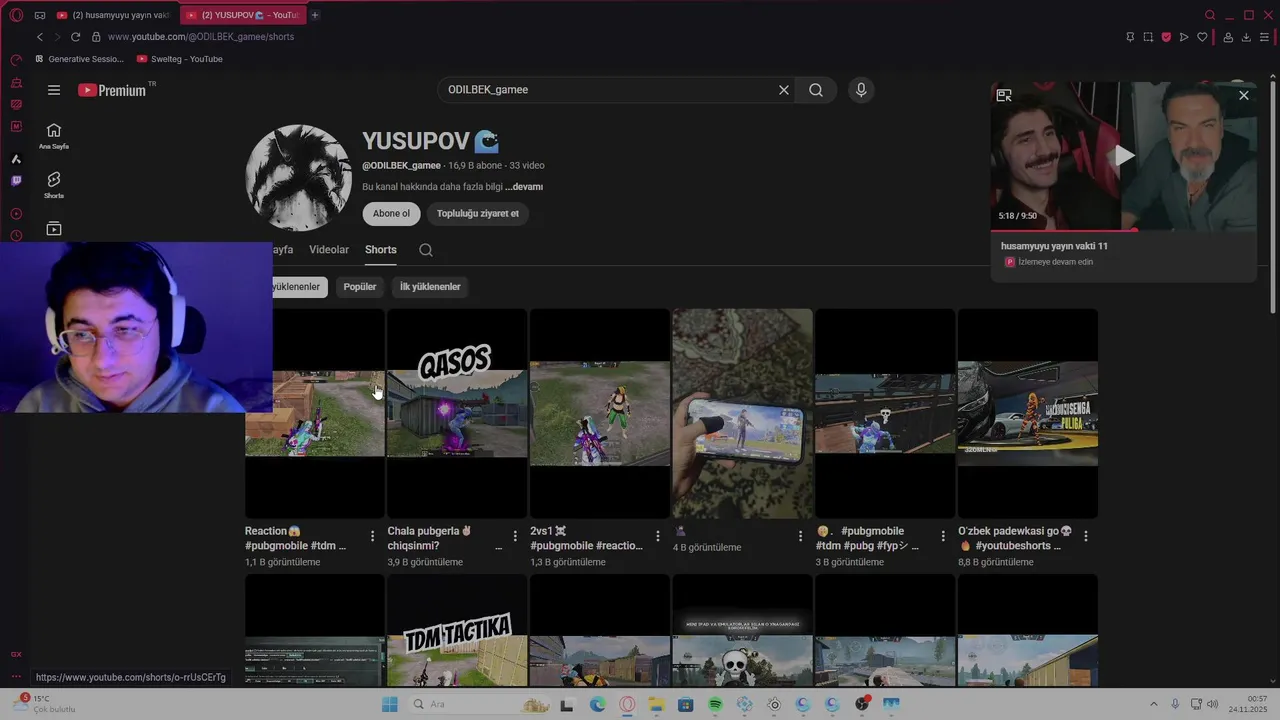1280x720 pixels.
Task: Open the Windows Start button
Action: [x=389, y=704]
